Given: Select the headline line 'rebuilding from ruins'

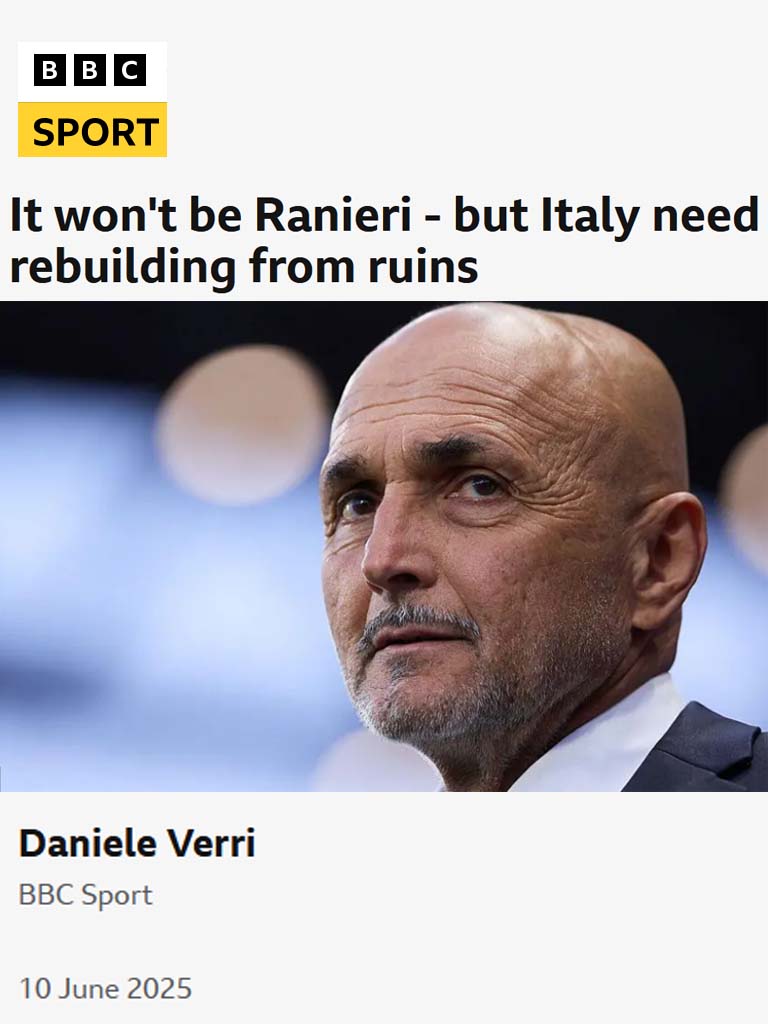Looking at the screenshot, I should click(244, 266).
